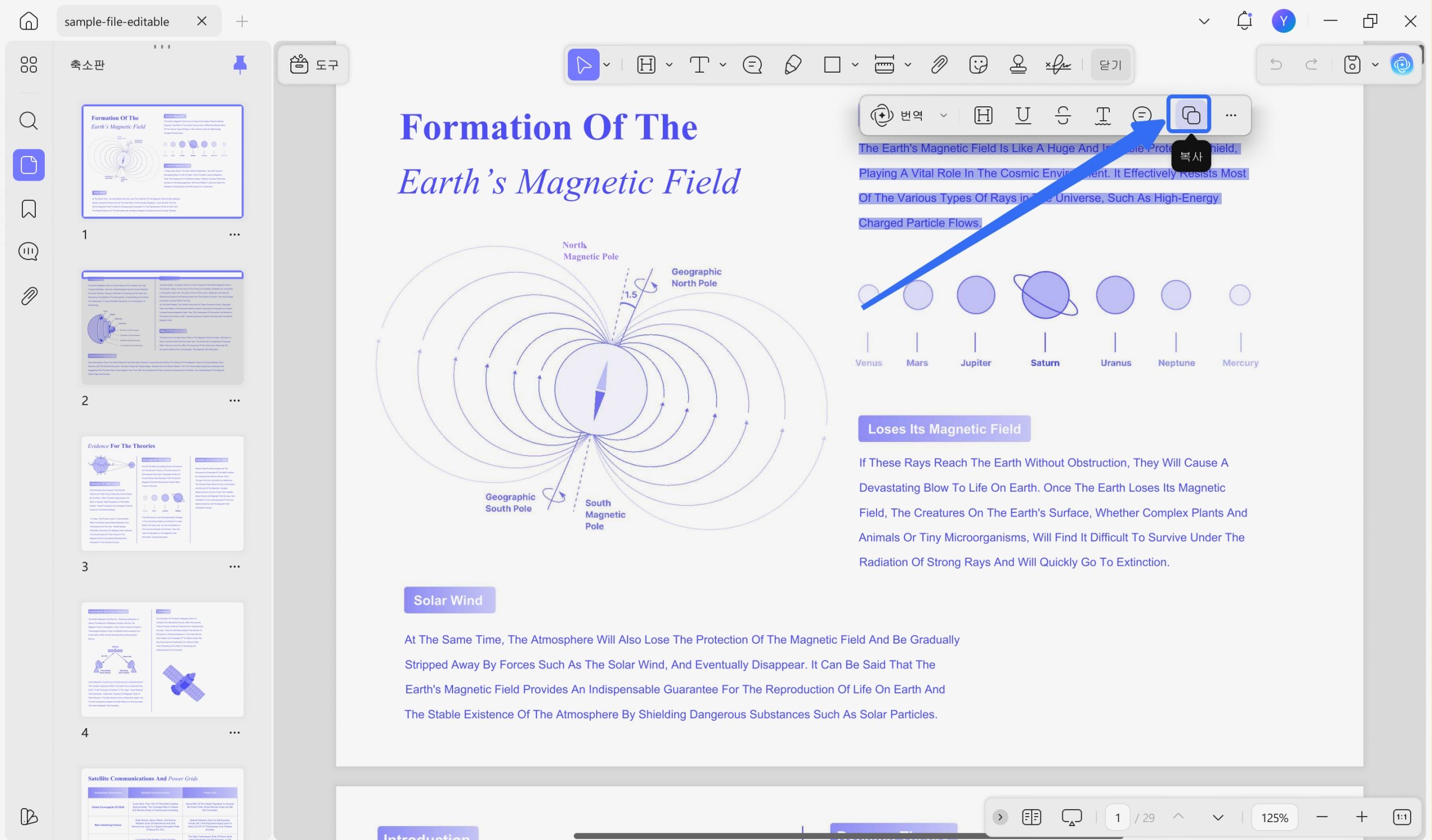Open the 도구 tools menu button
This screenshot has height=840, width=1432.
tap(314, 65)
